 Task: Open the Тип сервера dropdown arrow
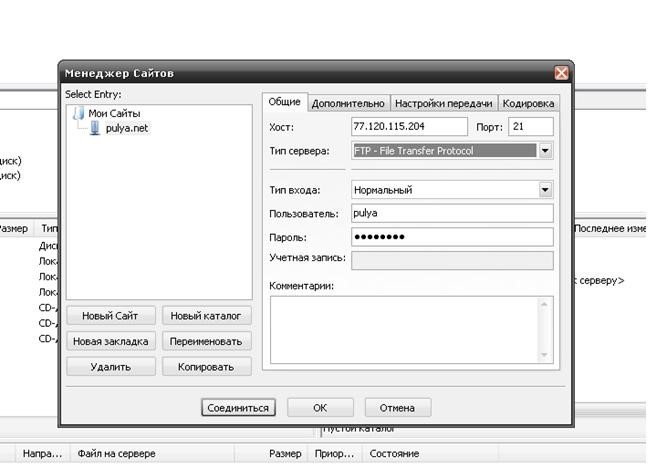click(x=546, y=151)
